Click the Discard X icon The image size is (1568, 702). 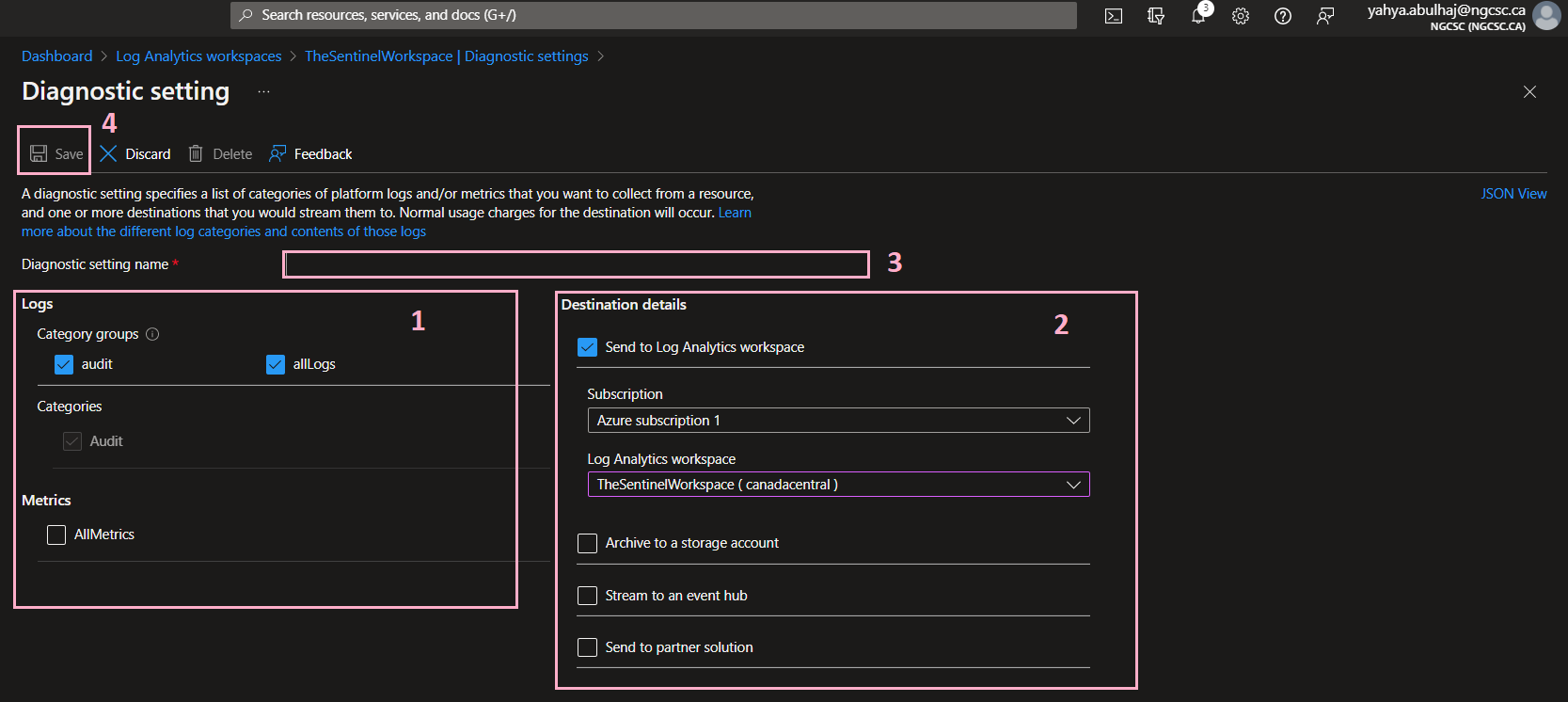click(108, 153)
